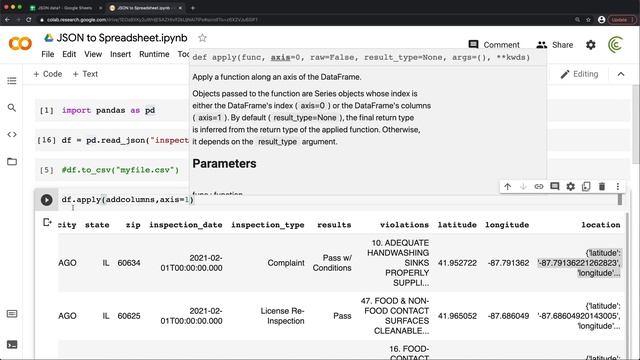Bookmark the page with the star
The image size is (640, 360).
click(x=588, y=20)
